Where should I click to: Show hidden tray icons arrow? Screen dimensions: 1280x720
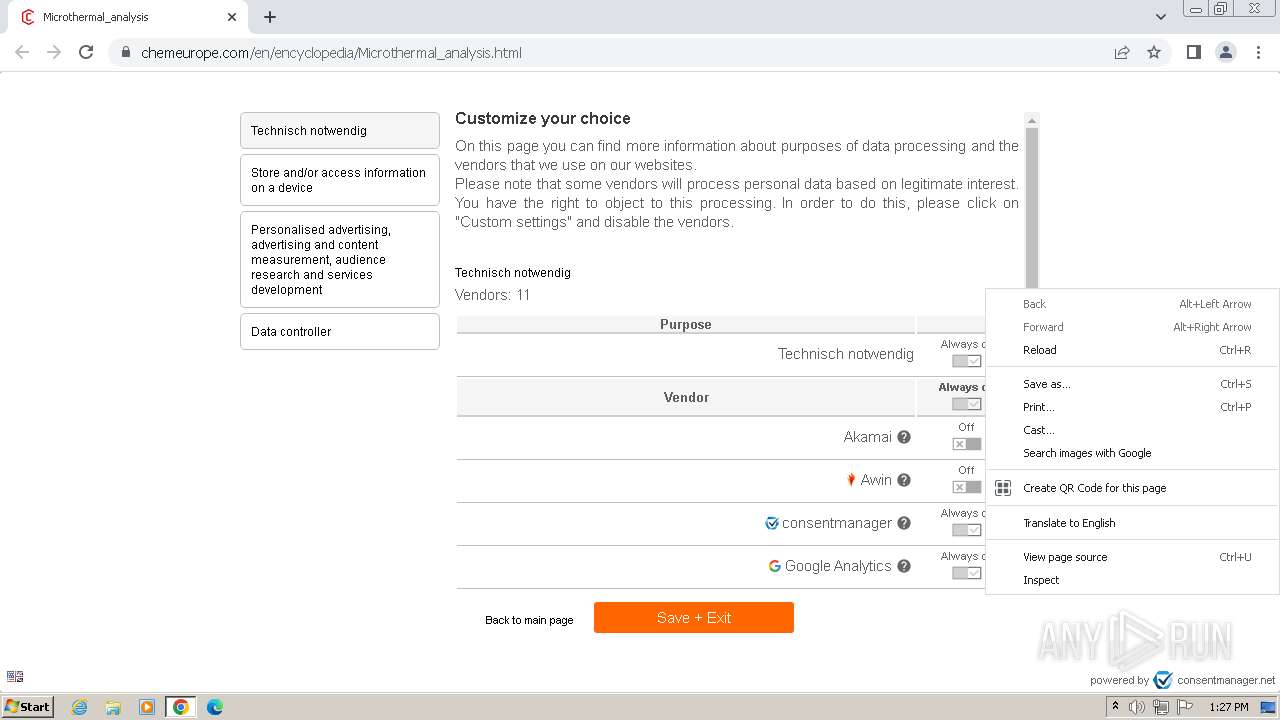[x=1115, y=707]
